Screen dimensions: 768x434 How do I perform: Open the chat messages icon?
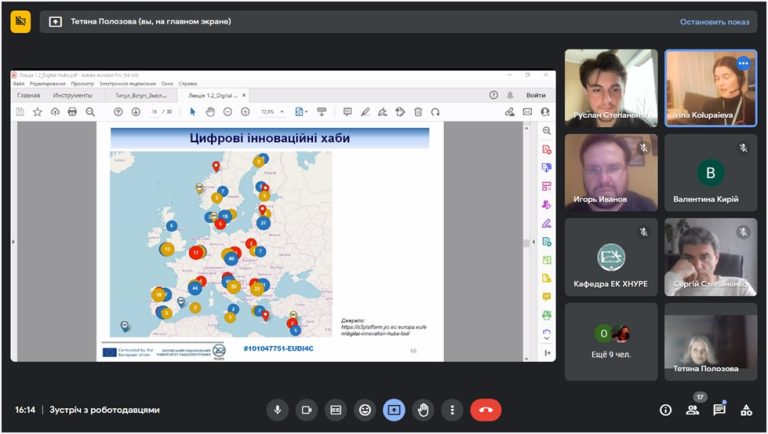tap(719, 410)
